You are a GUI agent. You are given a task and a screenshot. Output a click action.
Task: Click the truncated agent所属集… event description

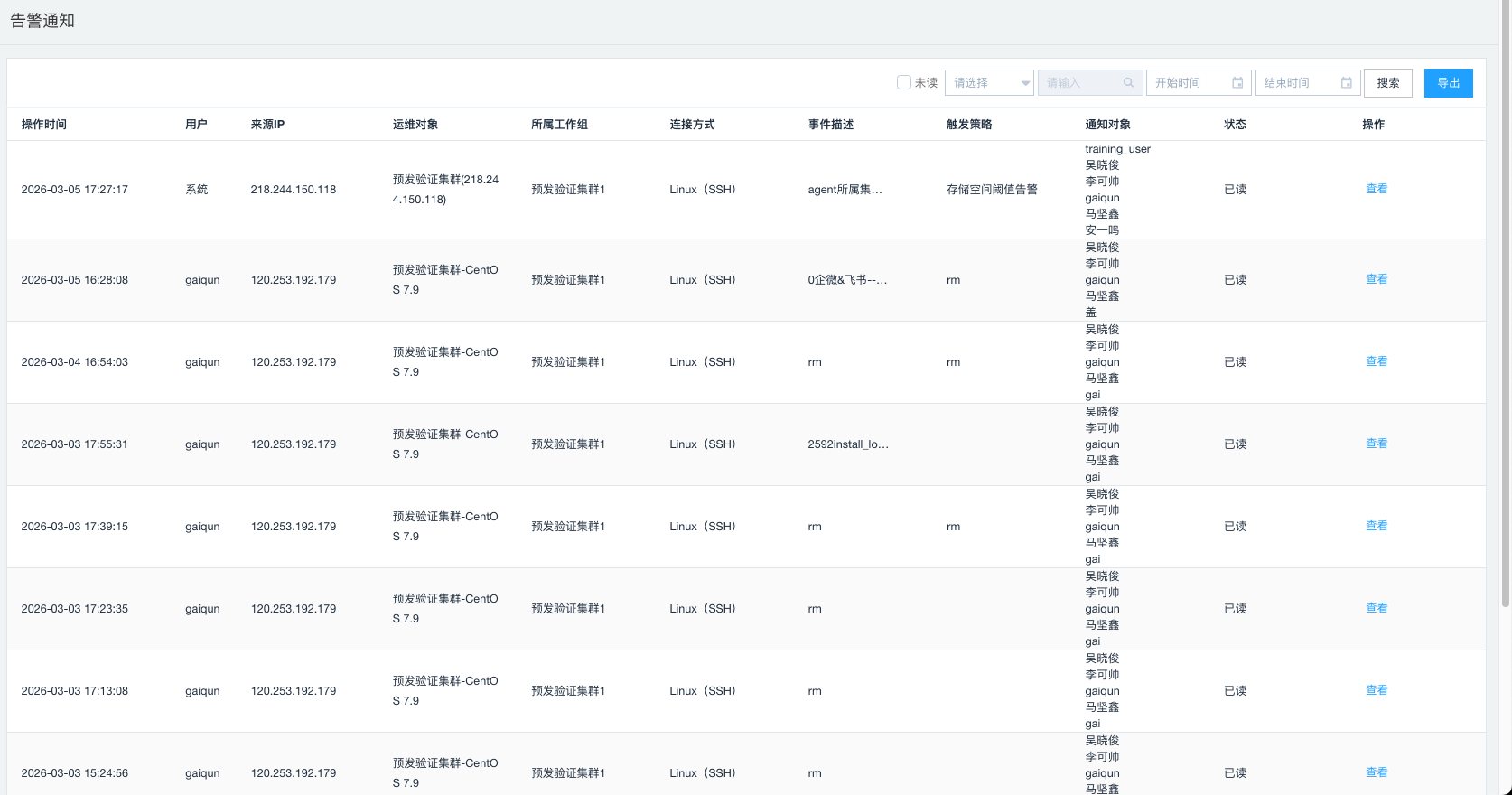point(845,190)
